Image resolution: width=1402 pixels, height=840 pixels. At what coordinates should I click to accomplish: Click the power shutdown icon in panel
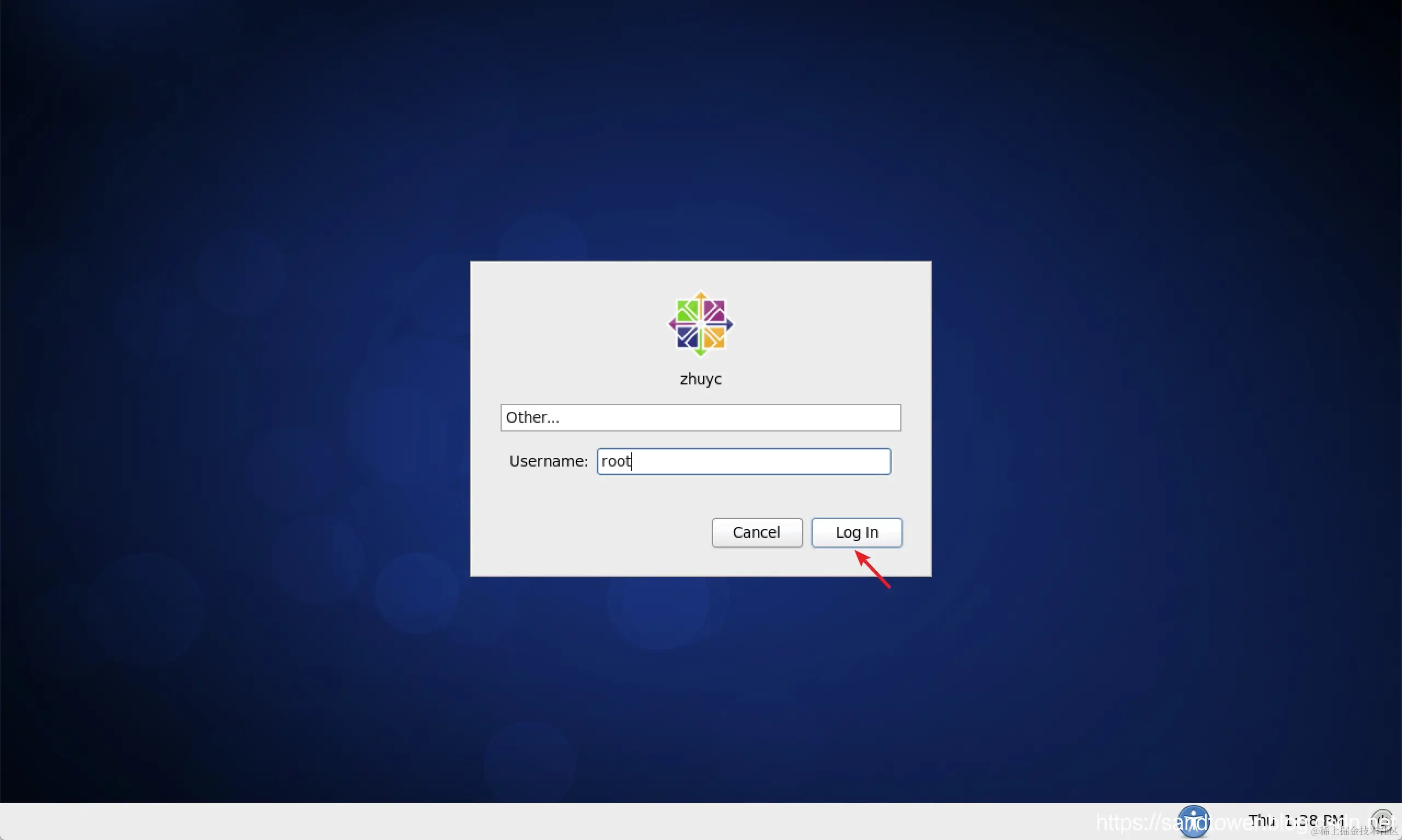coord(1382,819)
